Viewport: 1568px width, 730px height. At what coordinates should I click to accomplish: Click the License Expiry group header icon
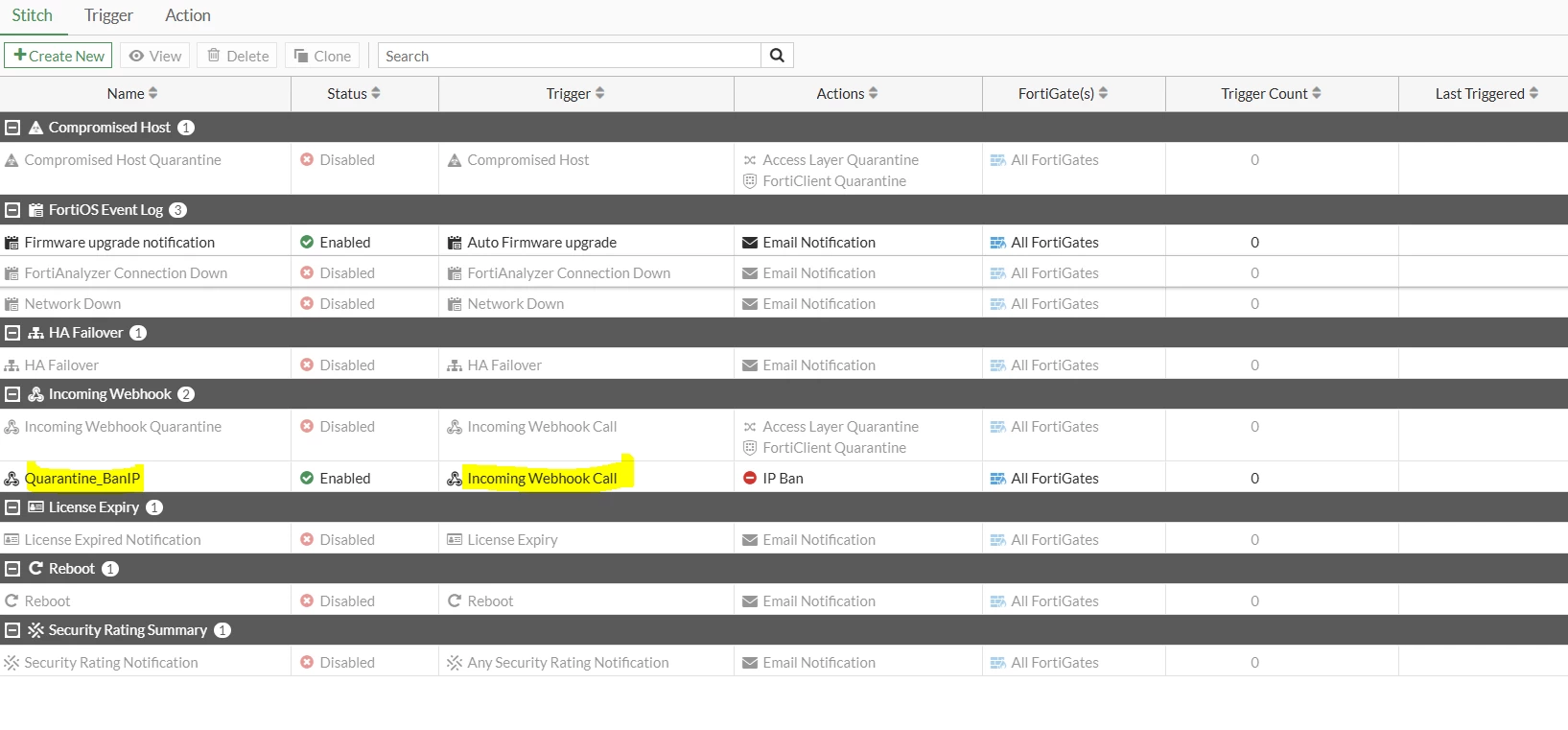click(x=36, y=507)
